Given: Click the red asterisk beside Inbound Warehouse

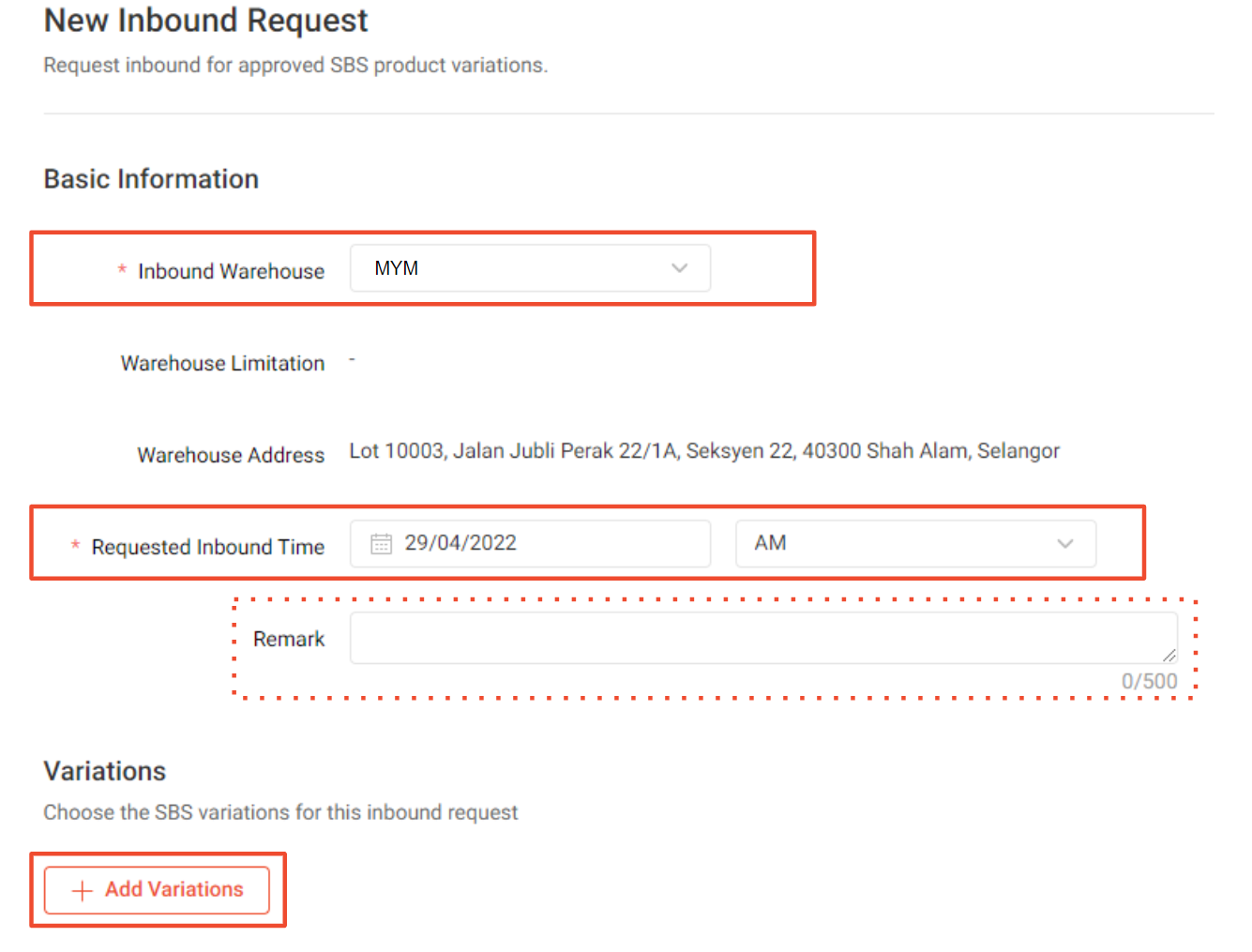Looking at the screenshot, I should pyautogui.click(x=121, y=270).
